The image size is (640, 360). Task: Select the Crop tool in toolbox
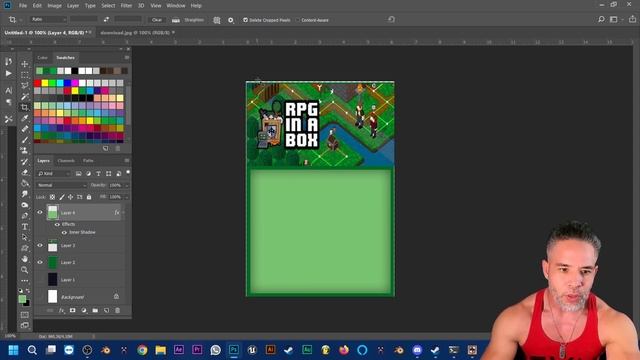click(24, 107)
